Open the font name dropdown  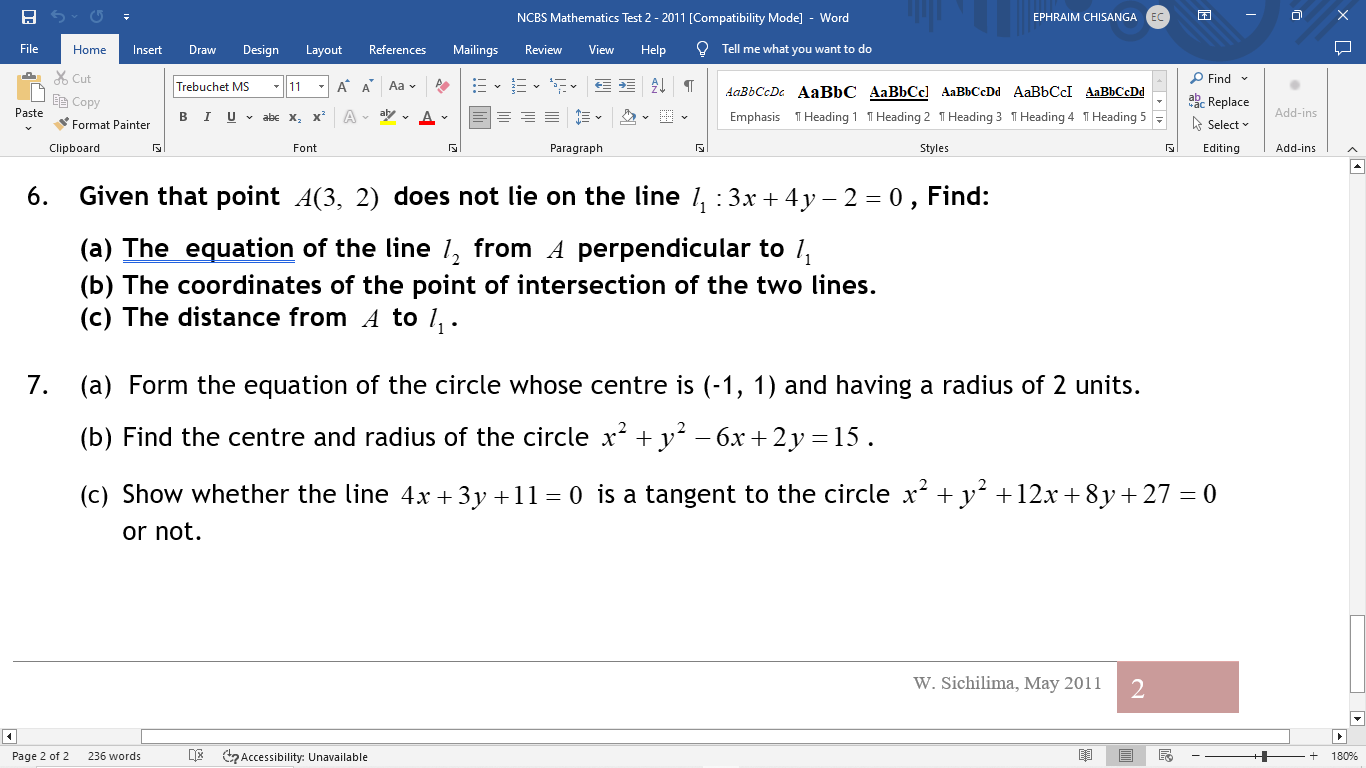277,87
